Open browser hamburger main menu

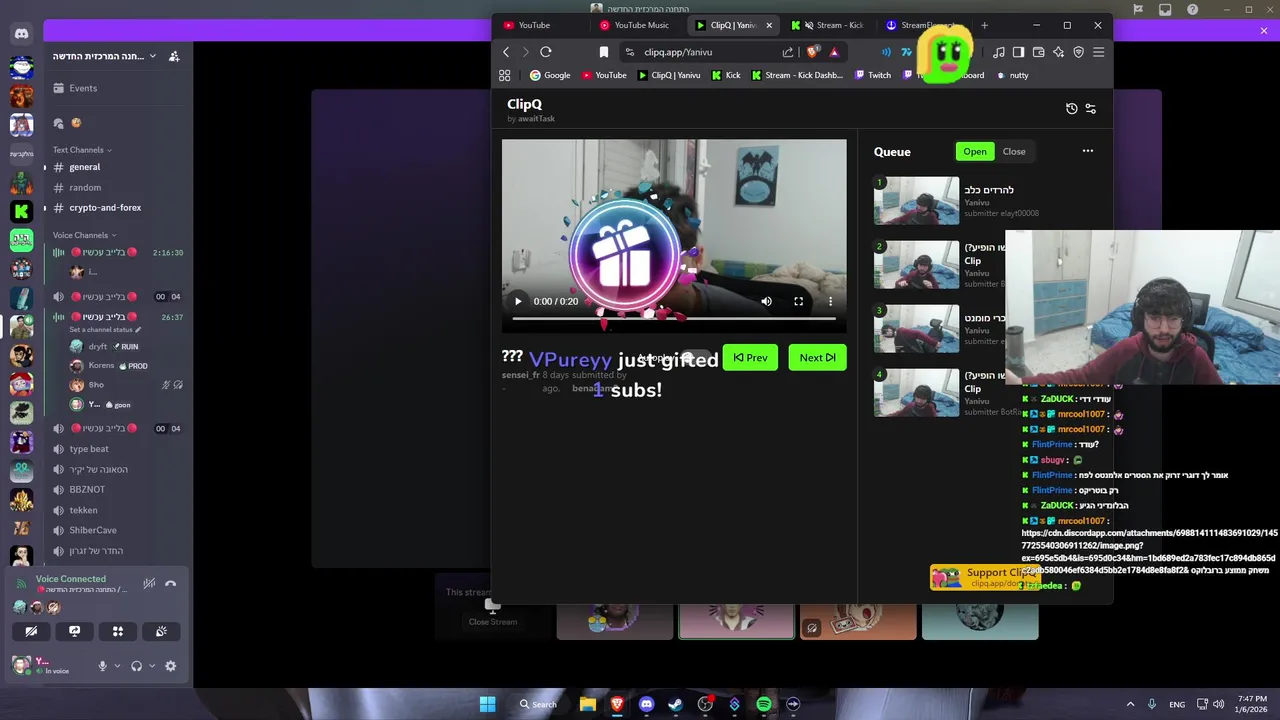click(1098, 52)
